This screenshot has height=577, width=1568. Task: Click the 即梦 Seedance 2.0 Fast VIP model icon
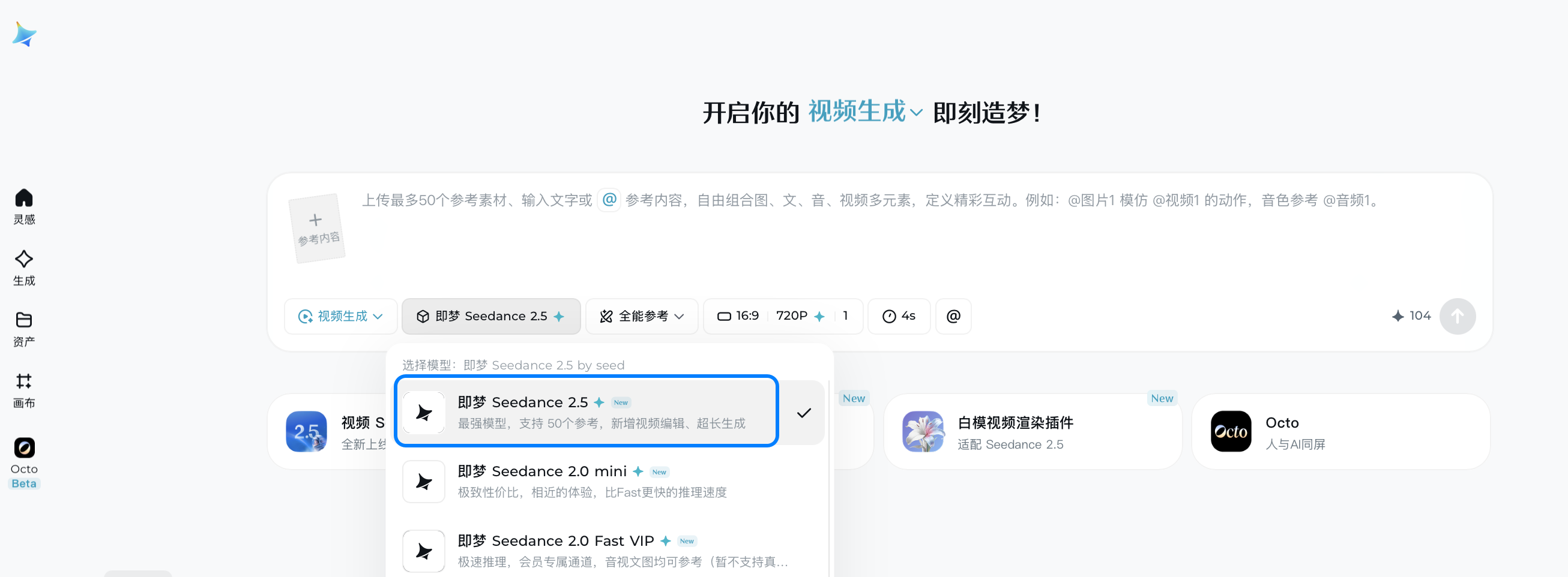click(424, 551)
